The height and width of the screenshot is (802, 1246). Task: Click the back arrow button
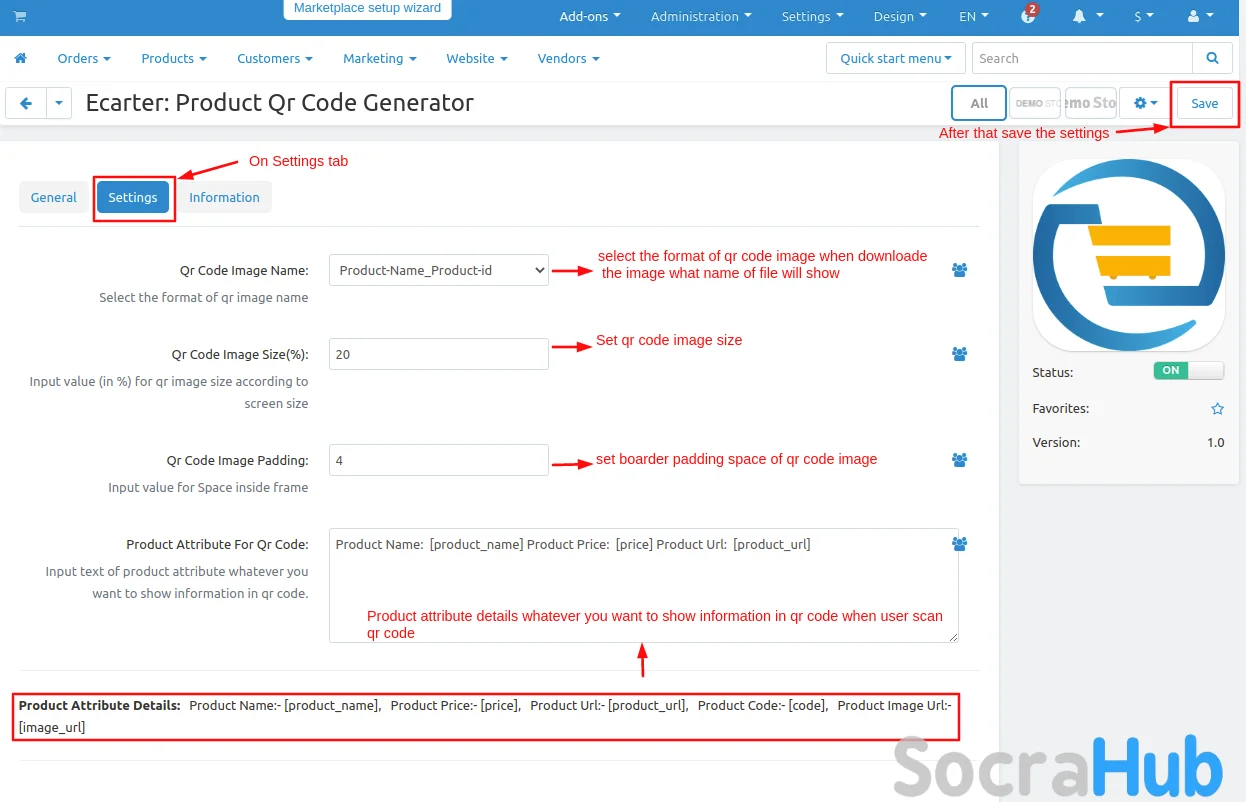(x=26, y=103)
